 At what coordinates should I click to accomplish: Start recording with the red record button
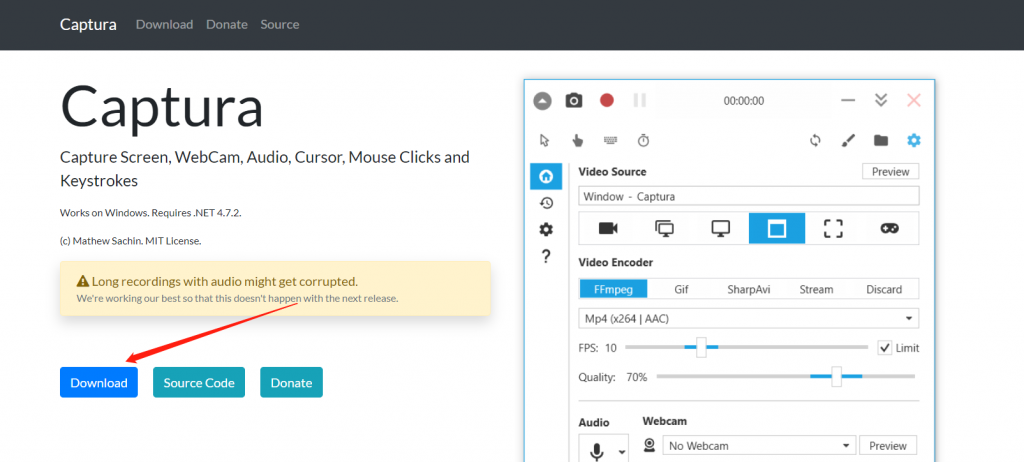click(x=607, y=100)
